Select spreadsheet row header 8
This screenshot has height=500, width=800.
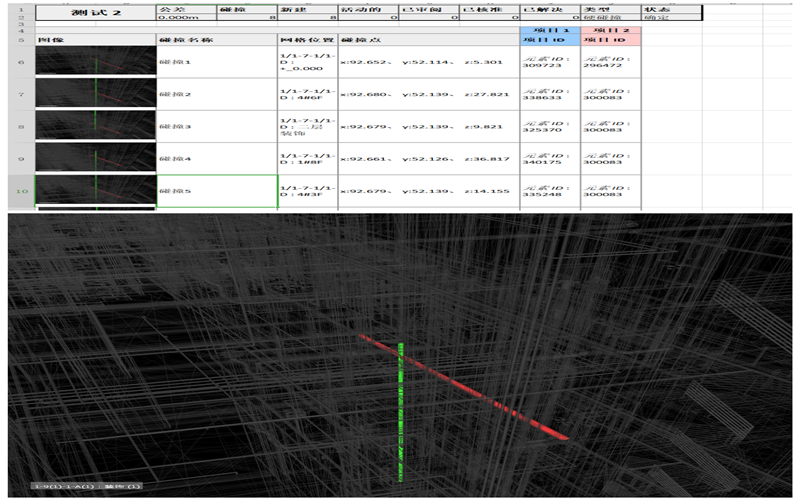click(x=21, y=127)
